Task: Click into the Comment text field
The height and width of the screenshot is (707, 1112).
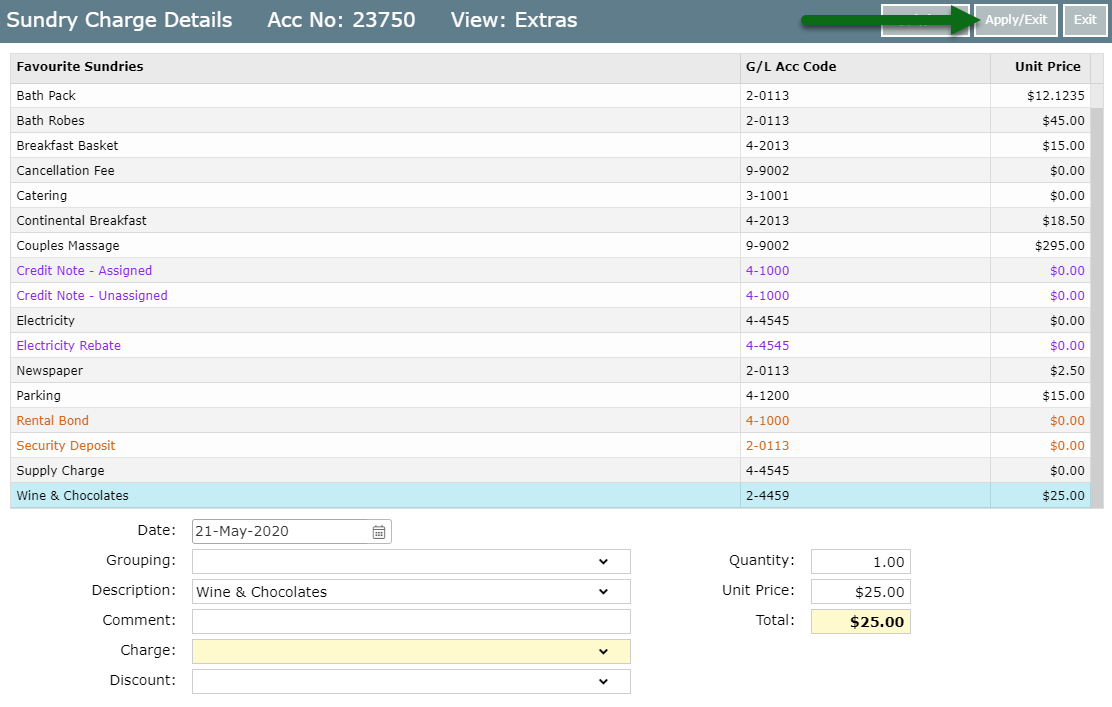Action: click(411, 621)
